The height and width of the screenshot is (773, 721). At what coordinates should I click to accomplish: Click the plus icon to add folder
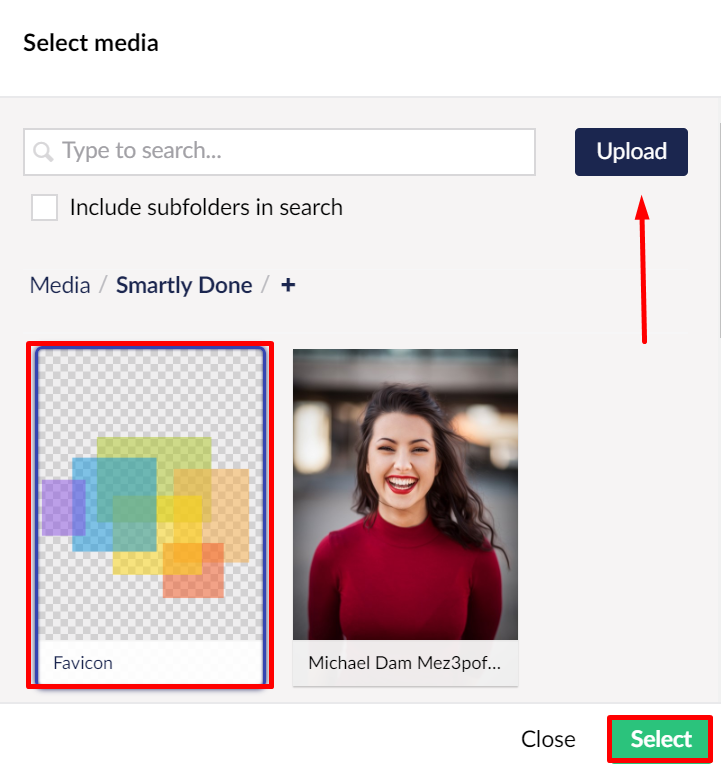click(x=288, y=285)
